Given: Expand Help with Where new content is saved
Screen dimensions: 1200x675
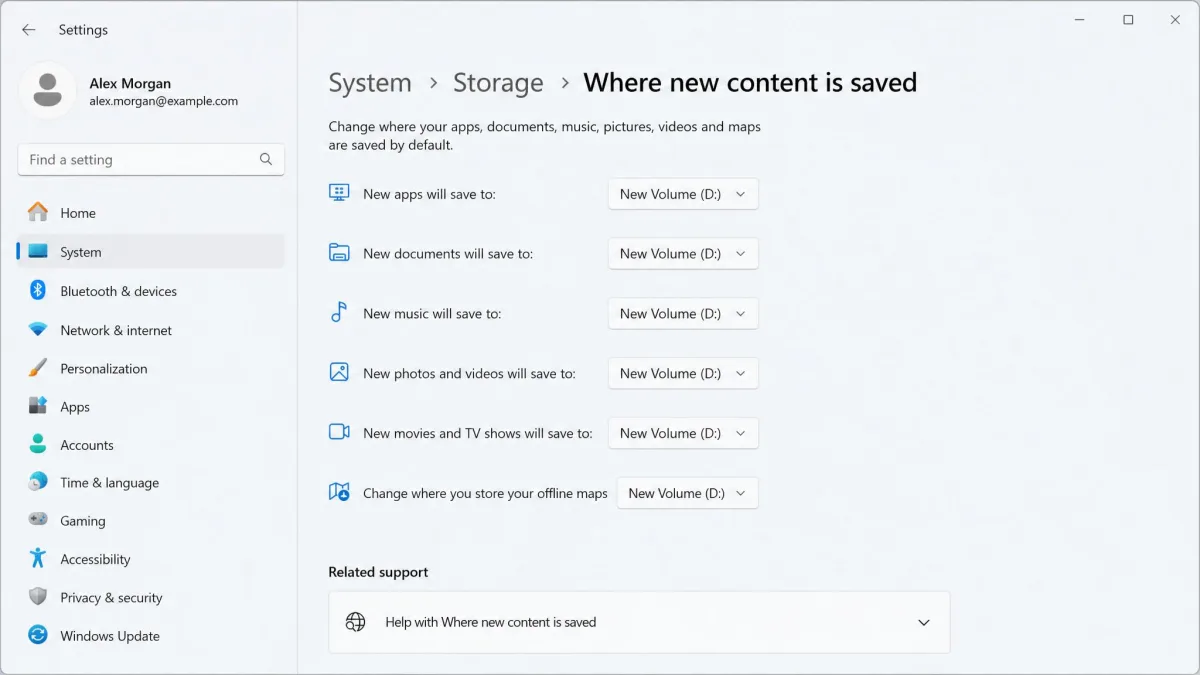Looking at the screenshot, I should pos(639,622).
